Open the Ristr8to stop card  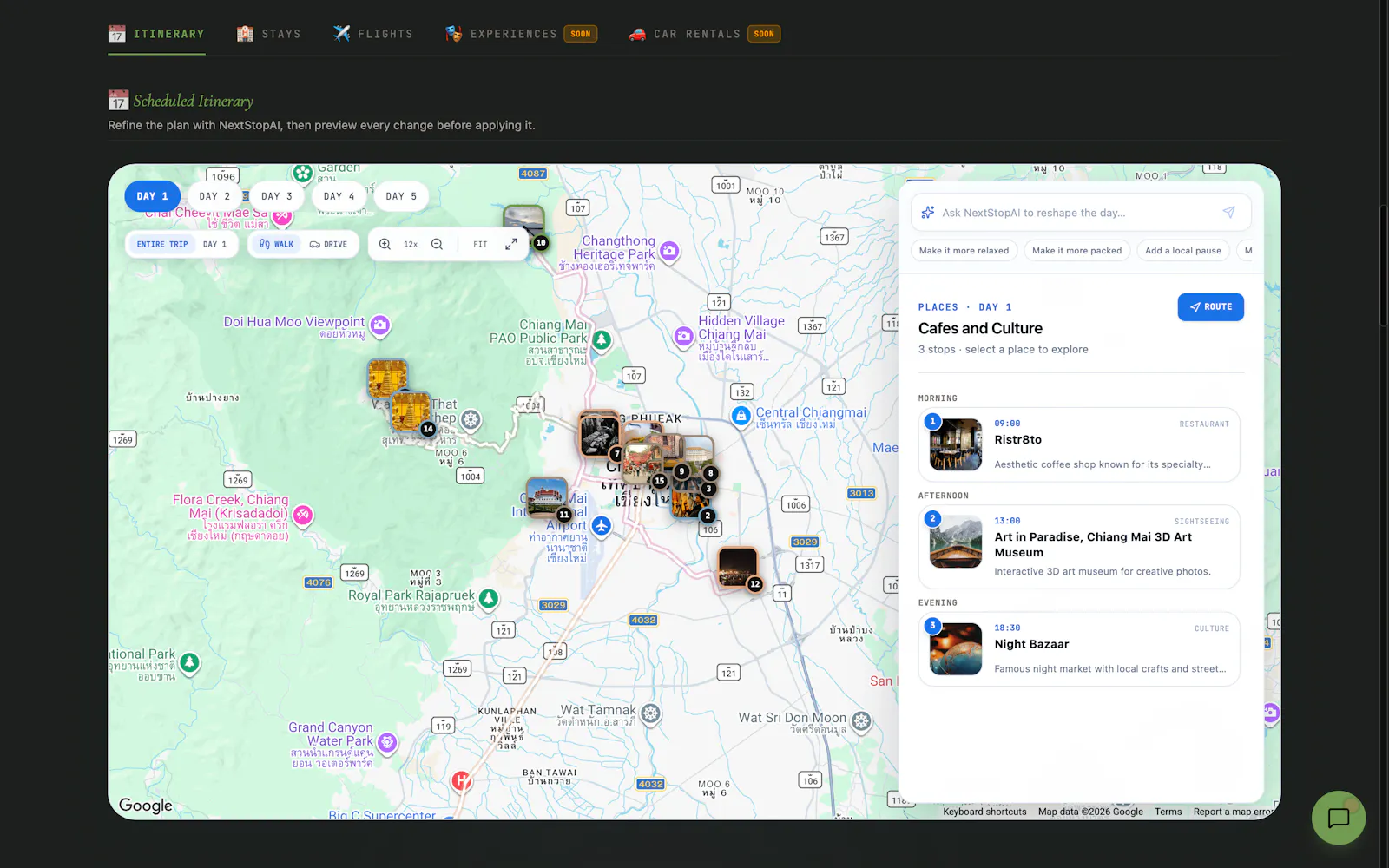(x=1079, y=444)
